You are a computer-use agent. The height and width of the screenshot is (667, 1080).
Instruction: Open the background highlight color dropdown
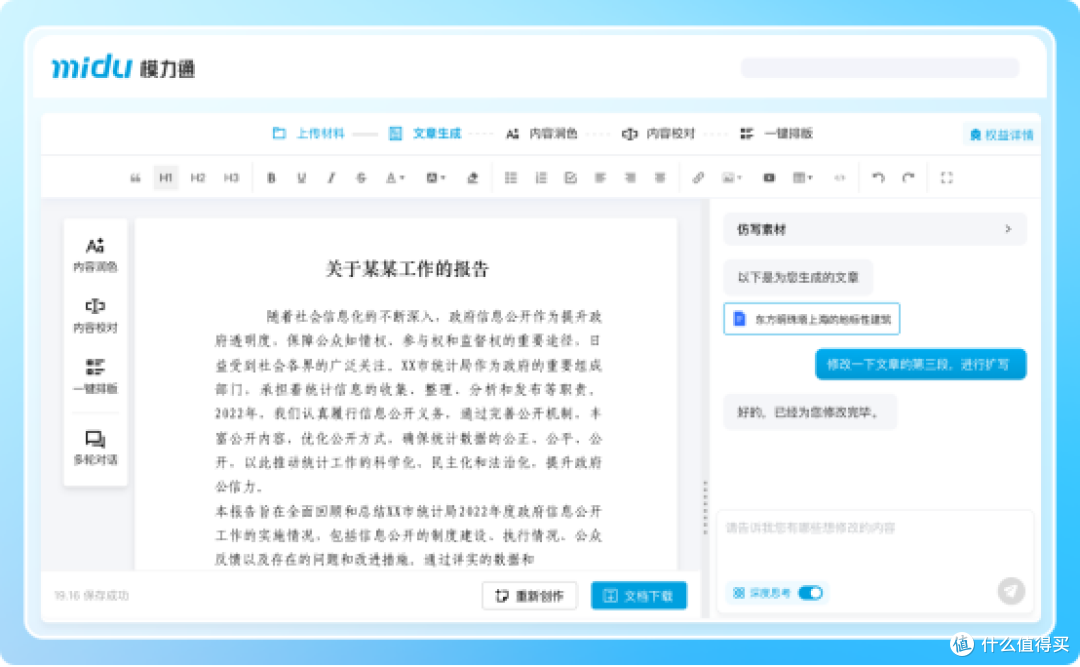click(435, 178)
